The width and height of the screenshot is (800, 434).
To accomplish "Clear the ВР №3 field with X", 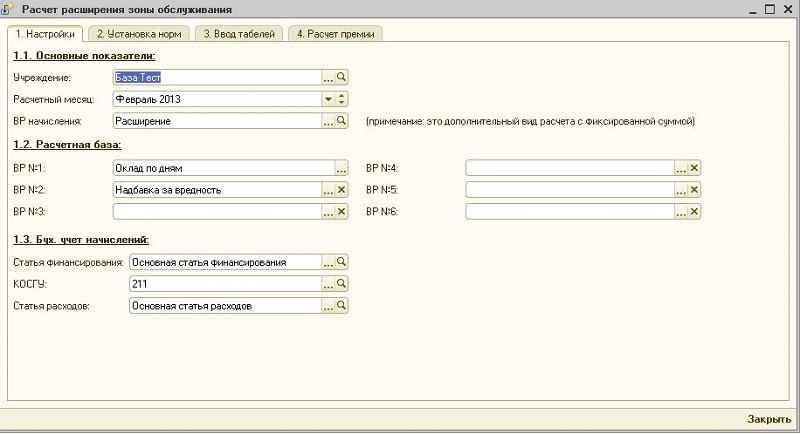I will [x=341, y=212].
